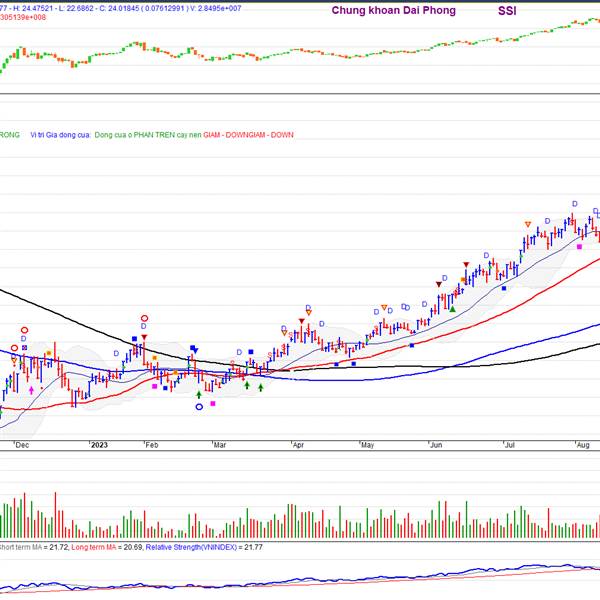Click the magenta square marker near August
The width and height of the screenshot is (600, 600).
click(580, 246)
